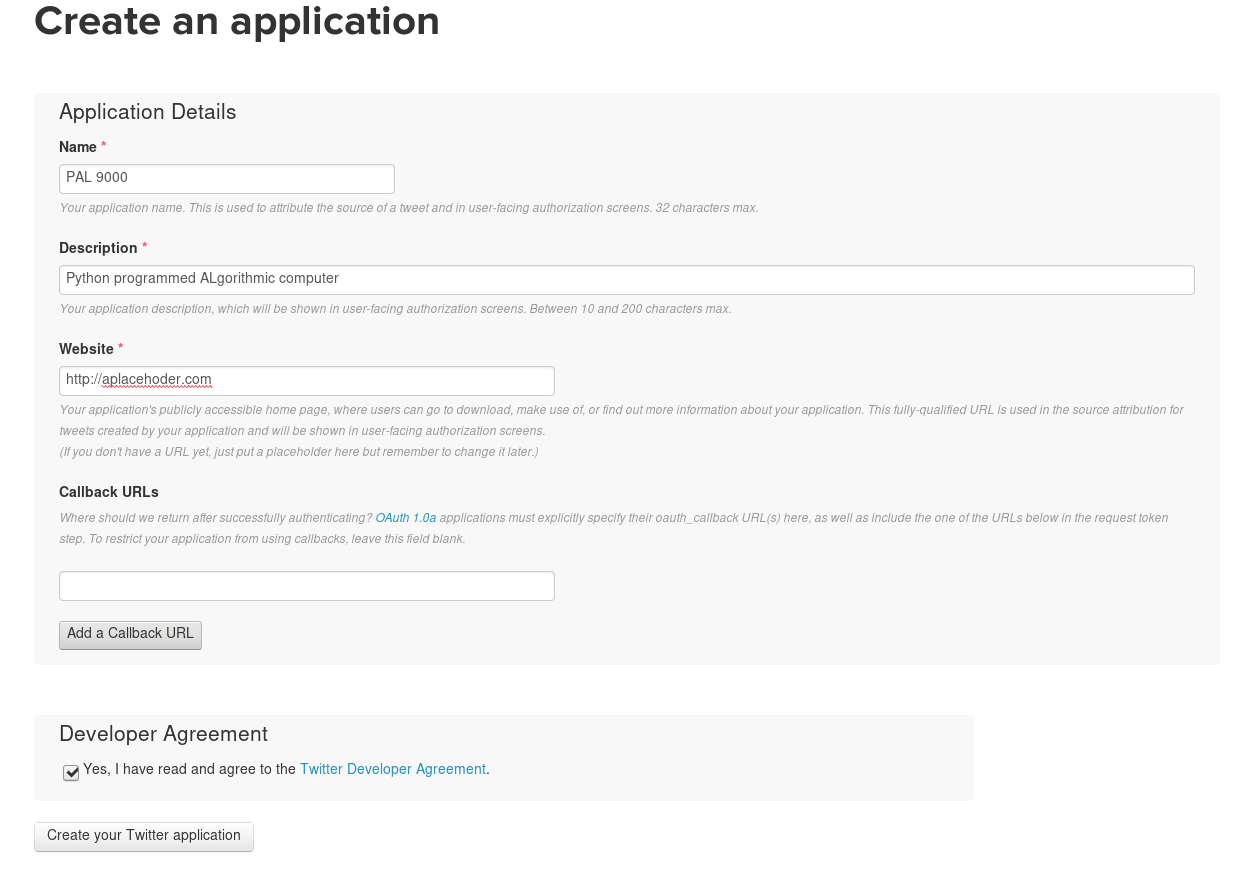The width and height of the screenshot is (1238, 890).
Task: Click the "Yes, I have read and agree" text
Action: (189, 770)
